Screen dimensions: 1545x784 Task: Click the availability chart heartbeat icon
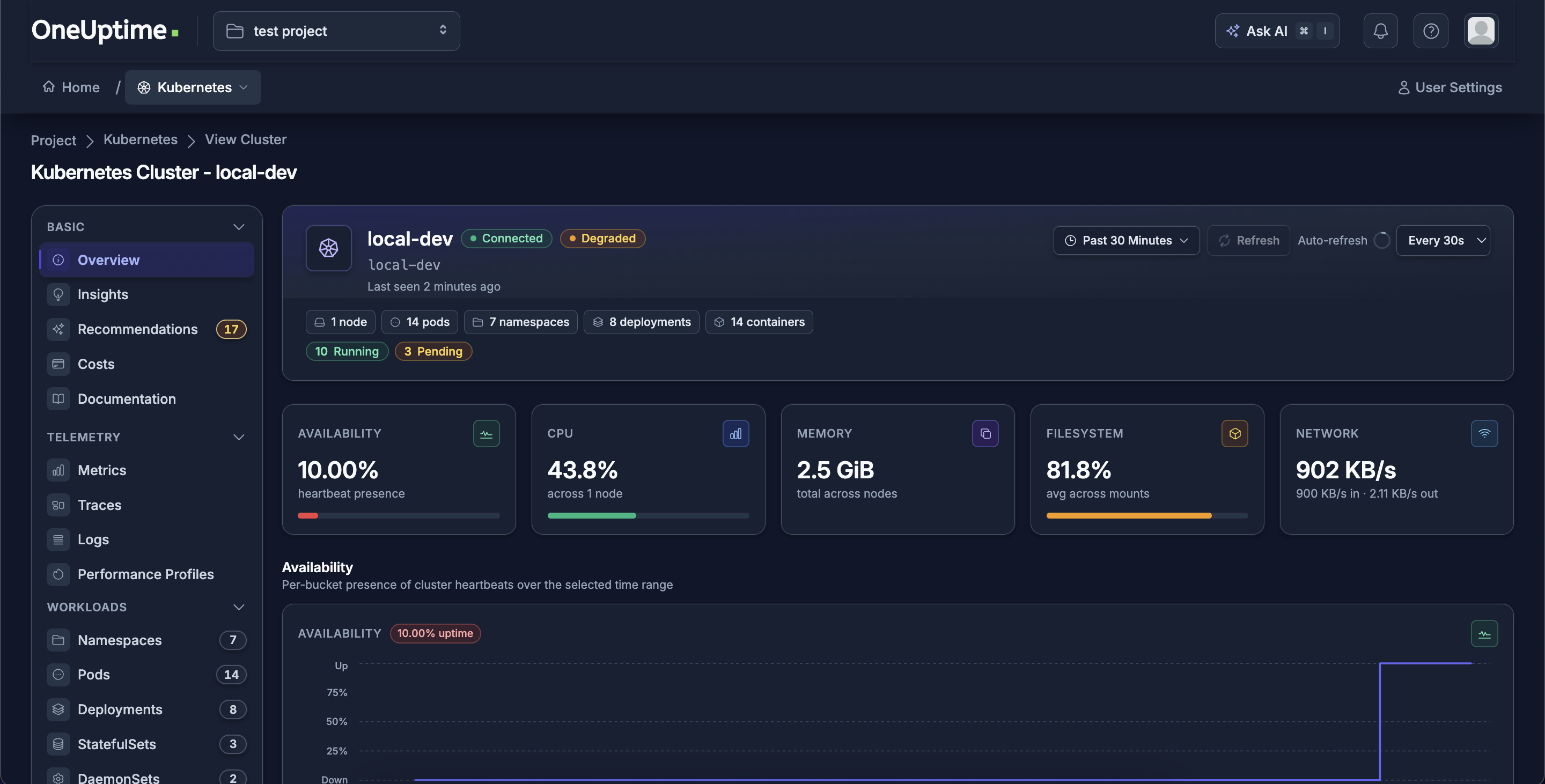[1484, 633]
